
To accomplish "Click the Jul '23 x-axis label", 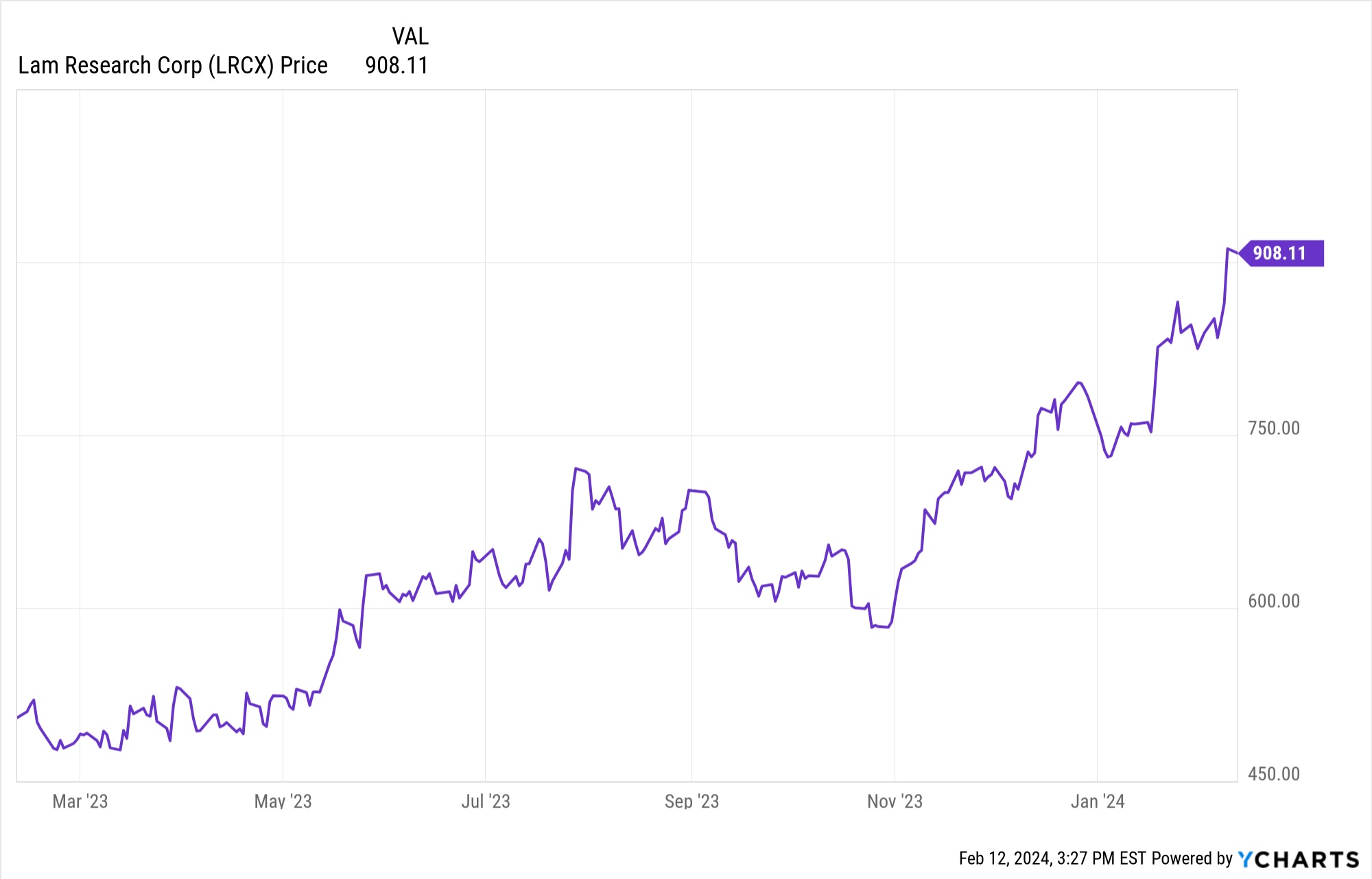I will (x=486, y=801).
